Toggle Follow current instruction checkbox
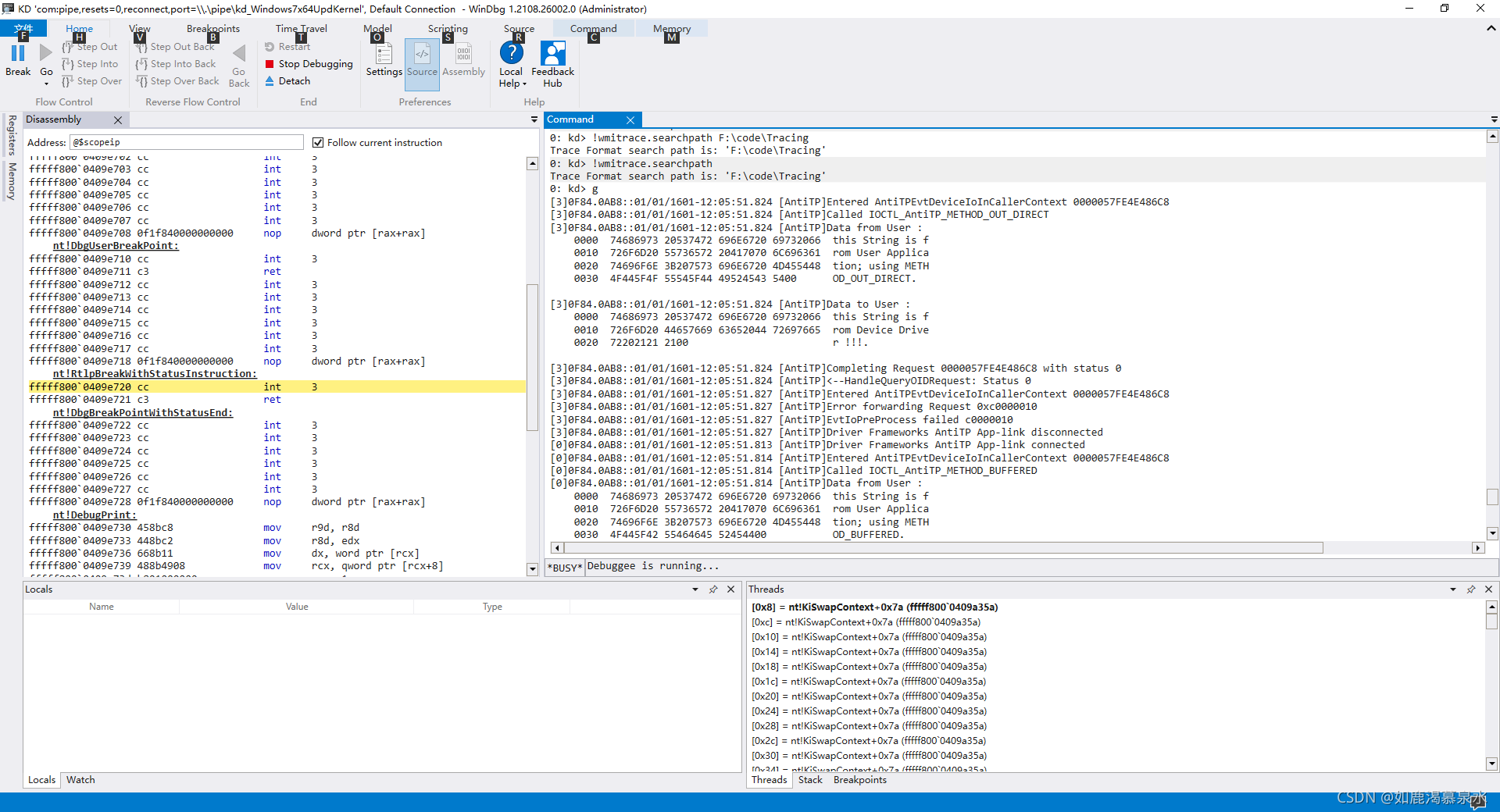 click(x=318, y=142)
